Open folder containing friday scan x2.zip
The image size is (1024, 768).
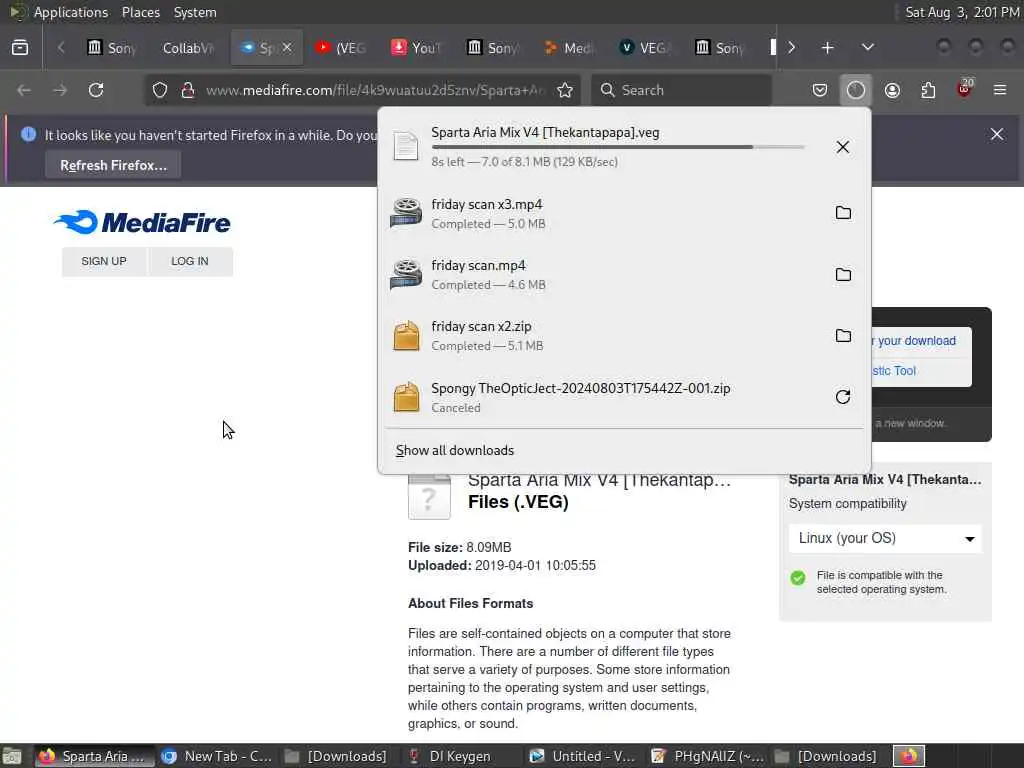[843, 336]
